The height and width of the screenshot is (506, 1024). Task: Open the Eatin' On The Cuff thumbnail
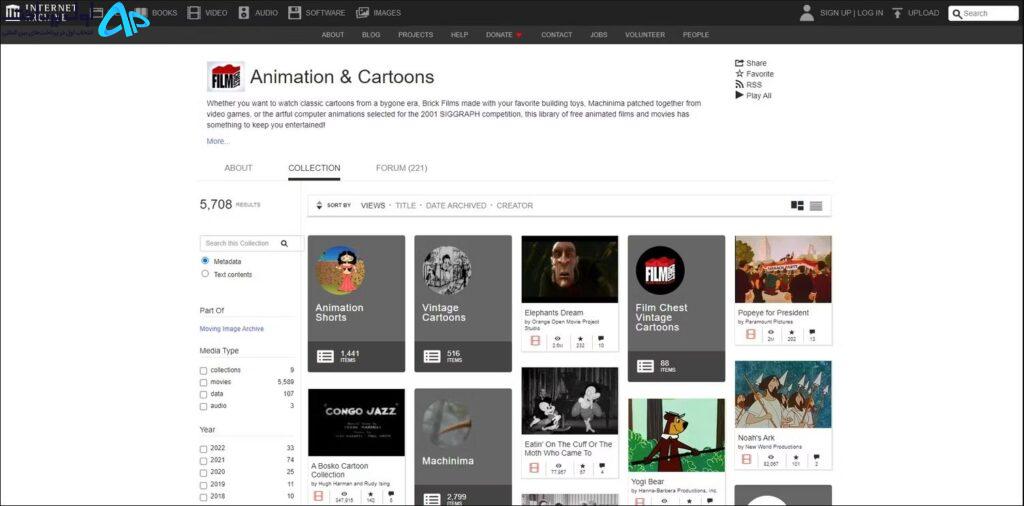pos(569,401)
